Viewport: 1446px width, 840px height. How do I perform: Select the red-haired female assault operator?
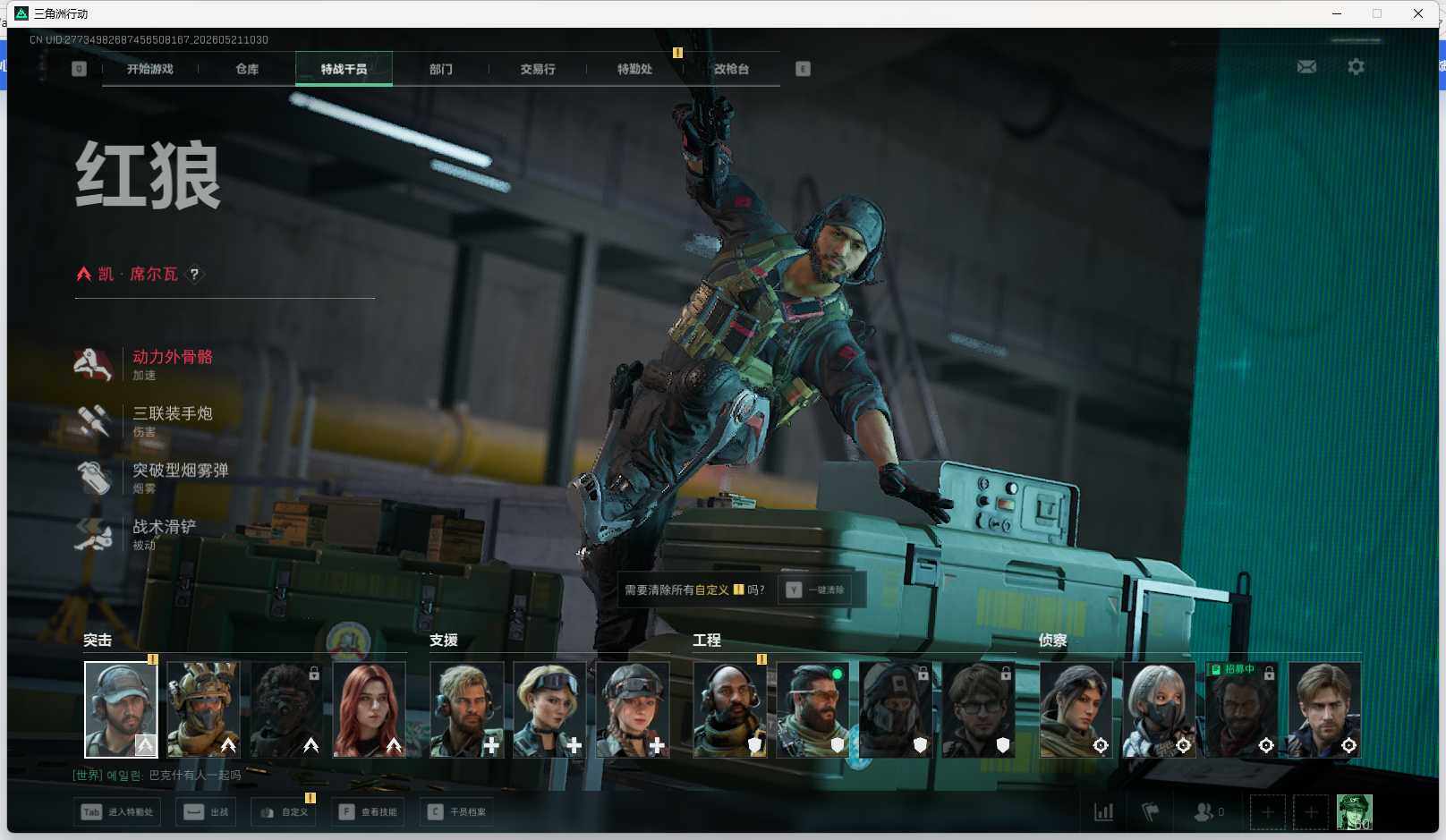click(369, 709)
